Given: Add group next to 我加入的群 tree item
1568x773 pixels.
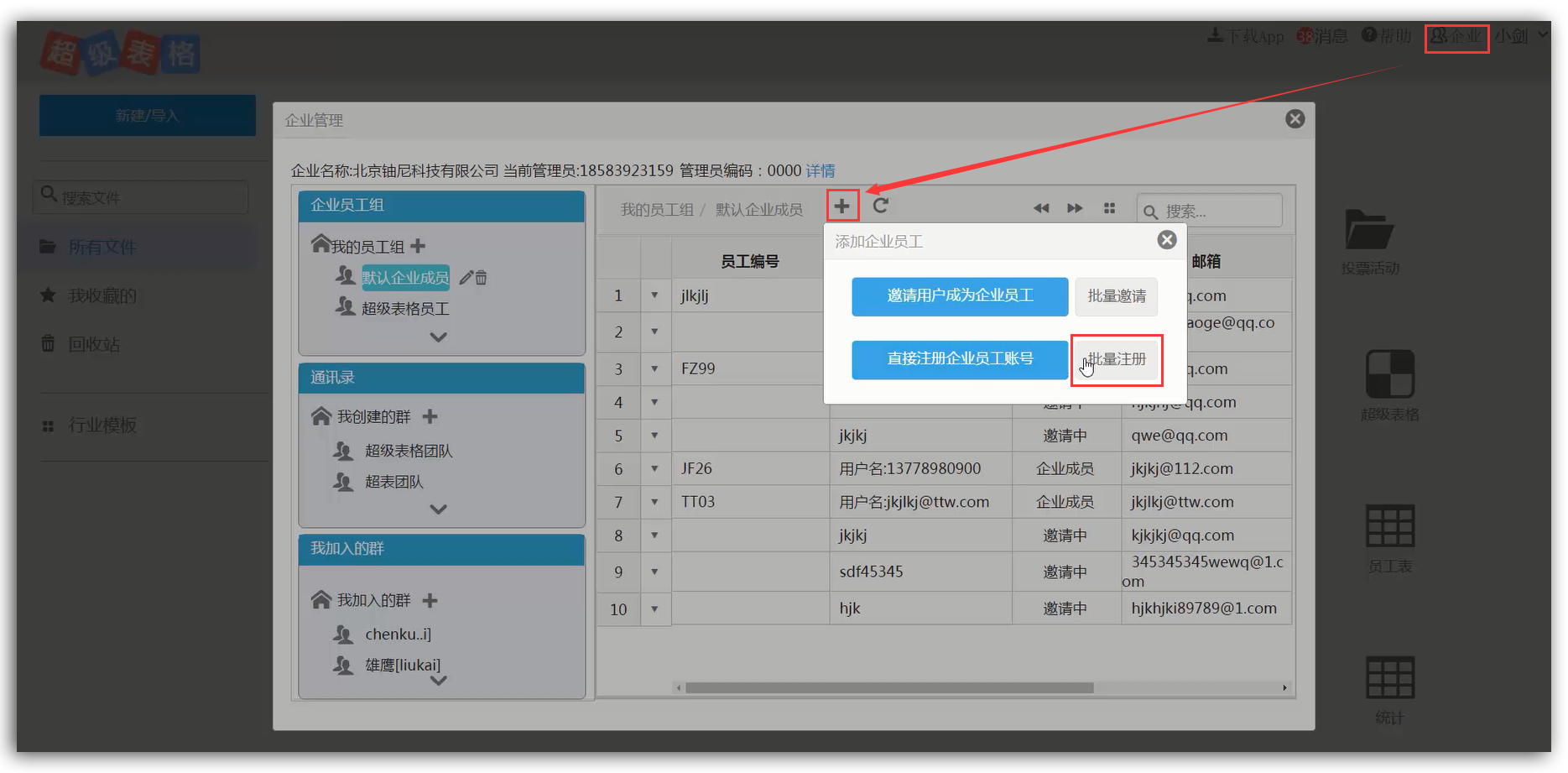Looking at the screenshot, I should (x=430, y=600).
